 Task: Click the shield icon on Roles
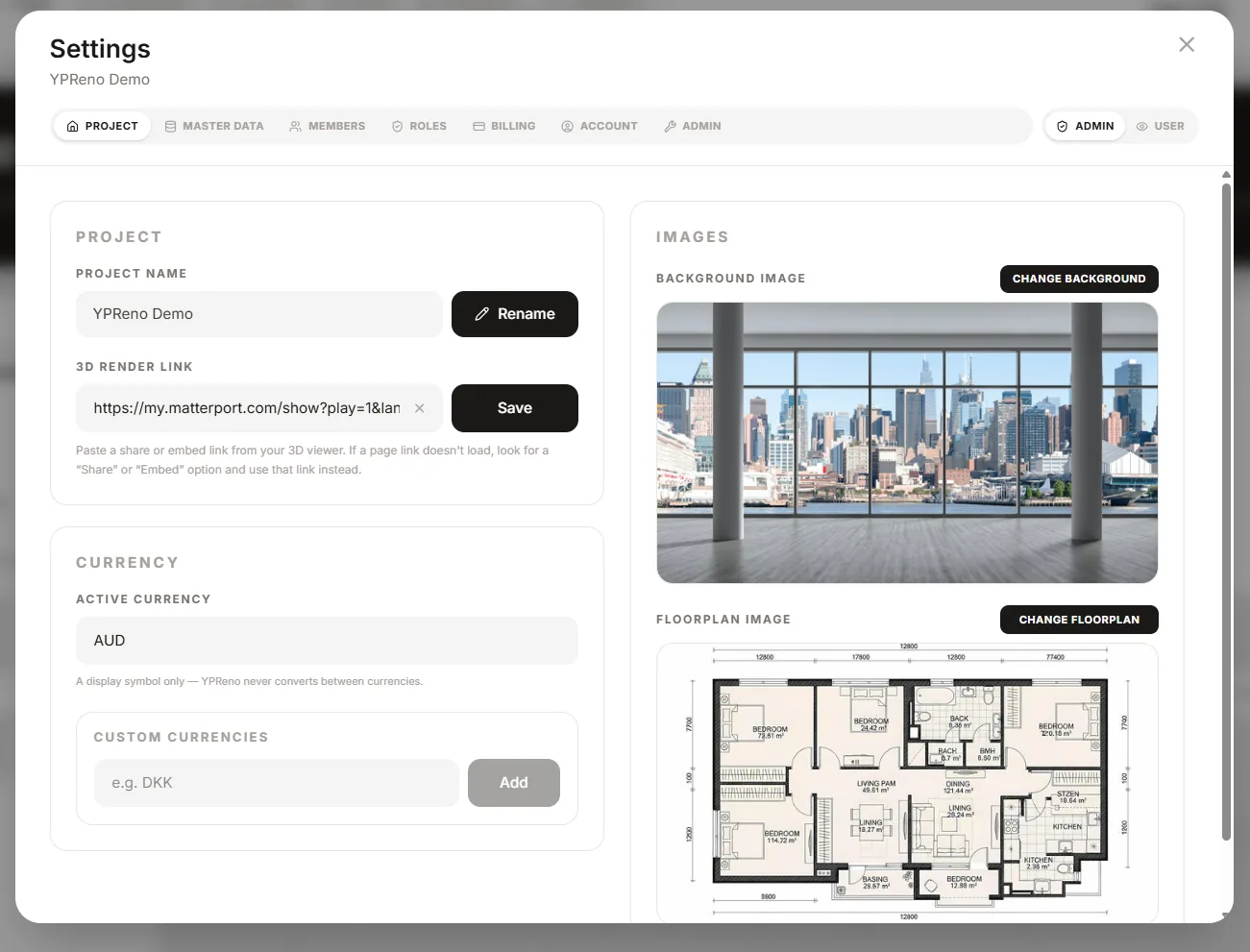pyautogui.click(x=397, y=126)
